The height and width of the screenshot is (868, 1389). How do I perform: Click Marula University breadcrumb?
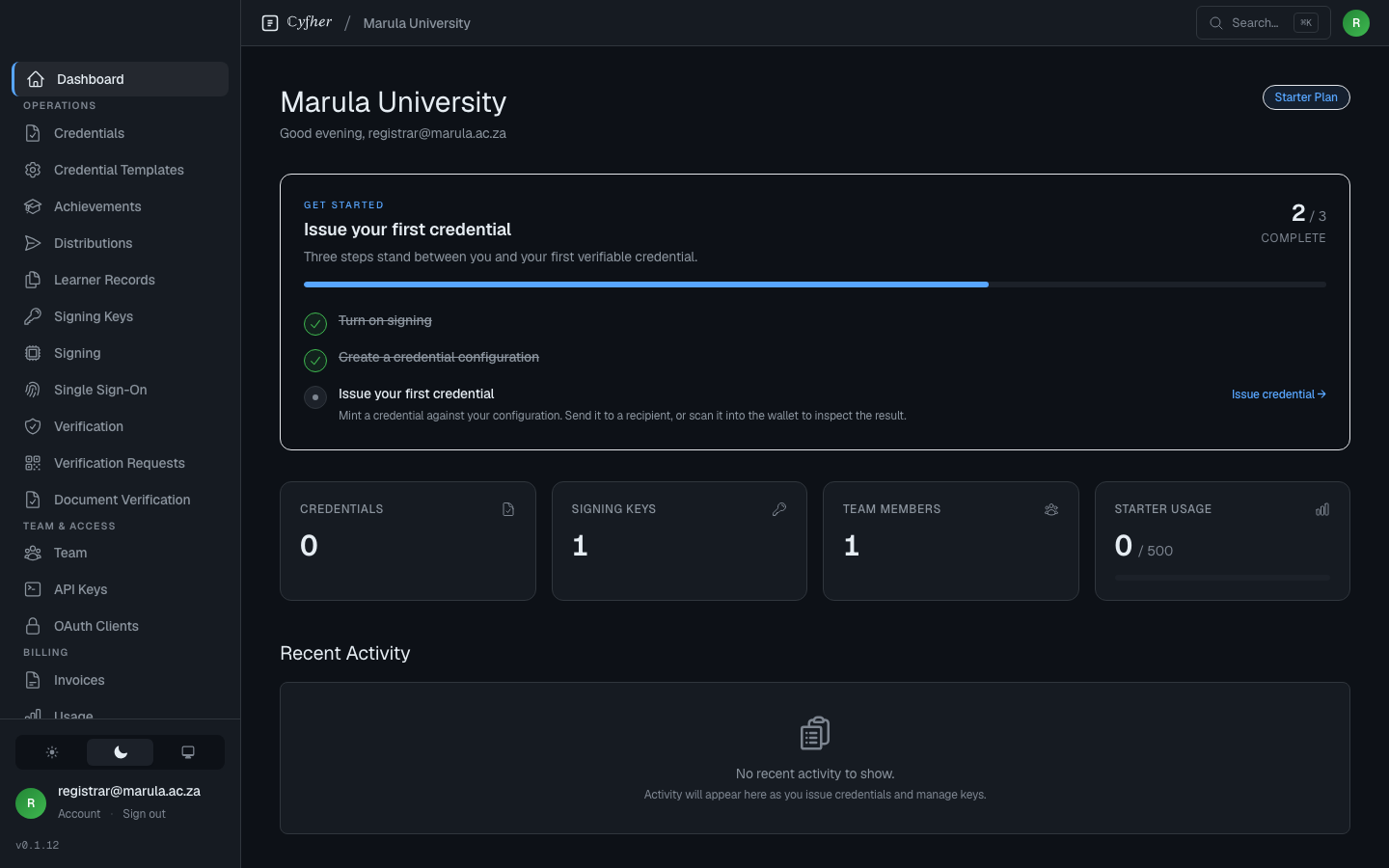click(x=417, y=23)
